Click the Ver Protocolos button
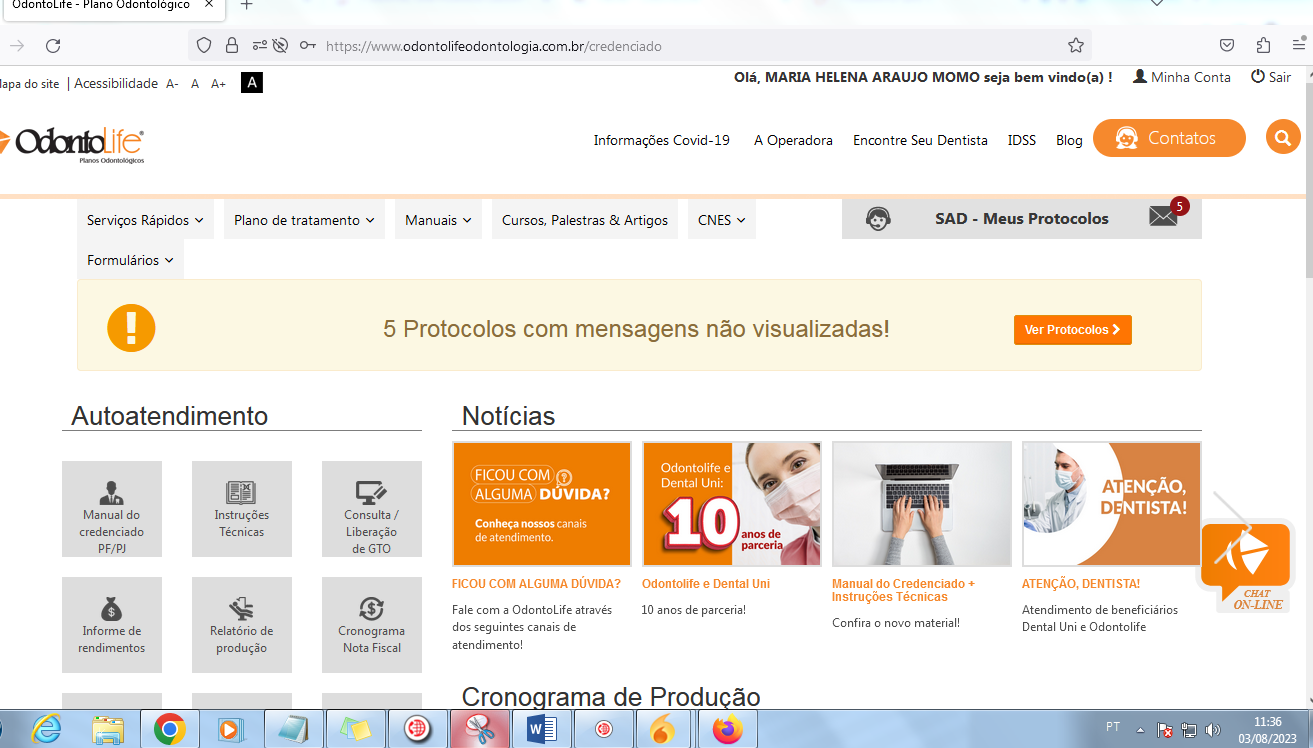Image resolution: width=1313 pixels, height=748 pixels. [x=1072, y=330]
